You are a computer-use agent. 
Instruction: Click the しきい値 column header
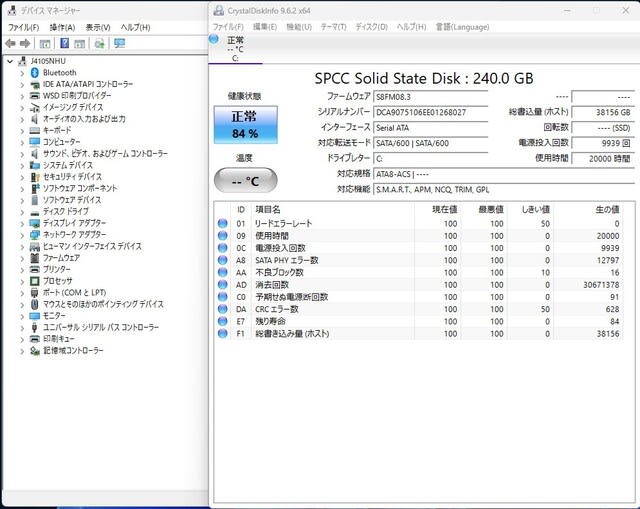pyautogui.click(x=536, y=210)
